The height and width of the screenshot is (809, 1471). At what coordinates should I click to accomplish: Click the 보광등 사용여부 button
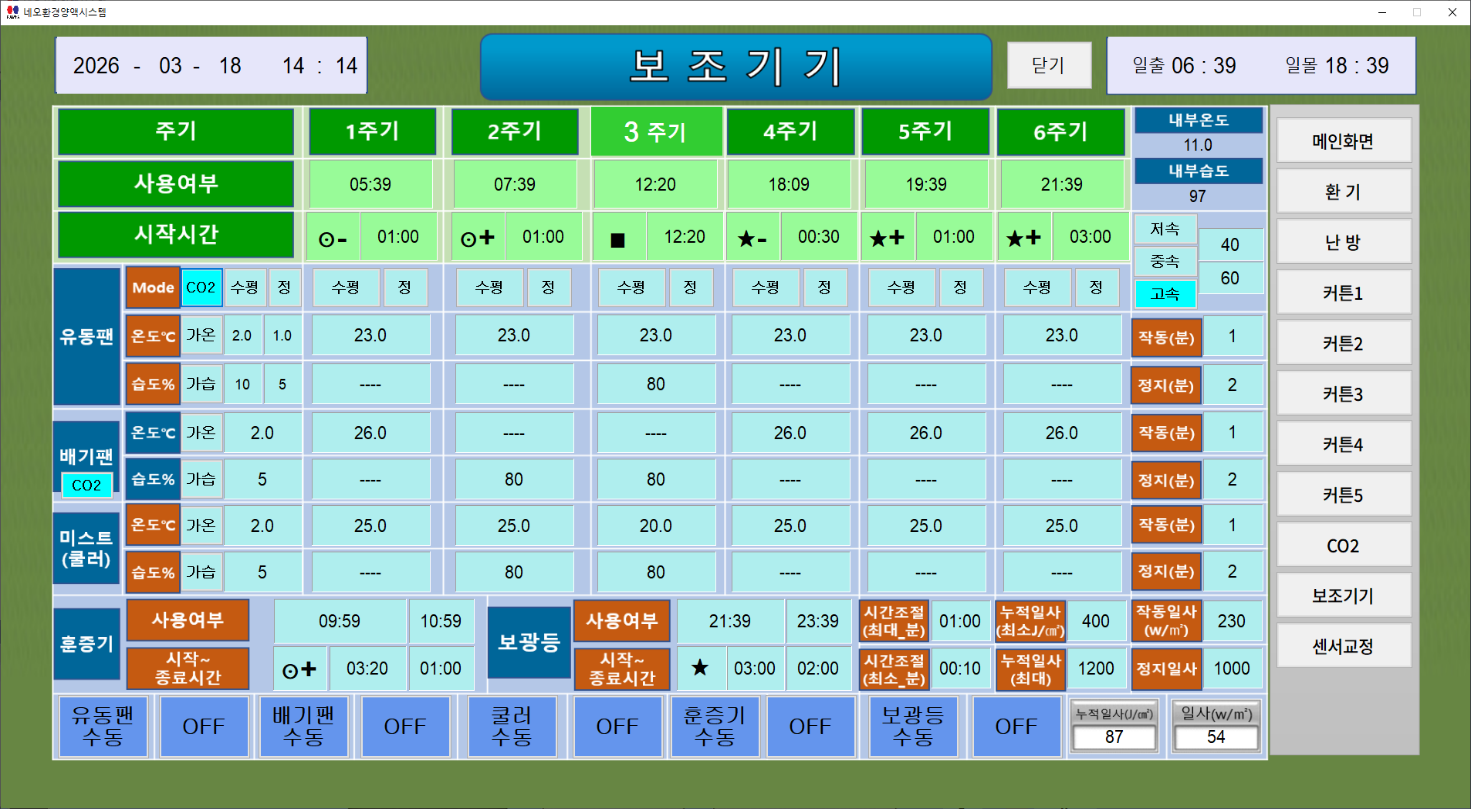(x=620, y=620)
